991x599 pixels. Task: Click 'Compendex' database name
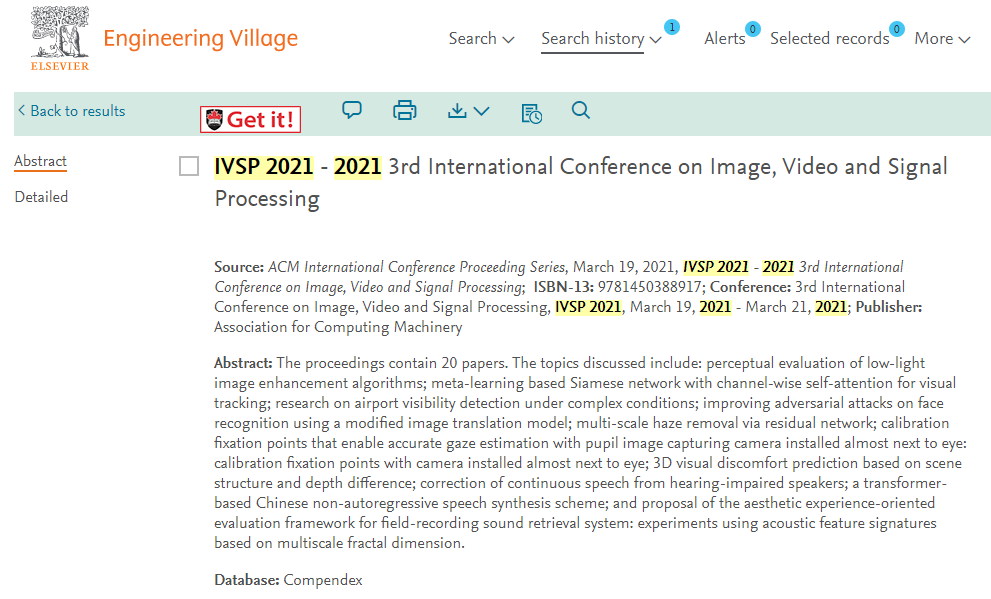point(323,580)
